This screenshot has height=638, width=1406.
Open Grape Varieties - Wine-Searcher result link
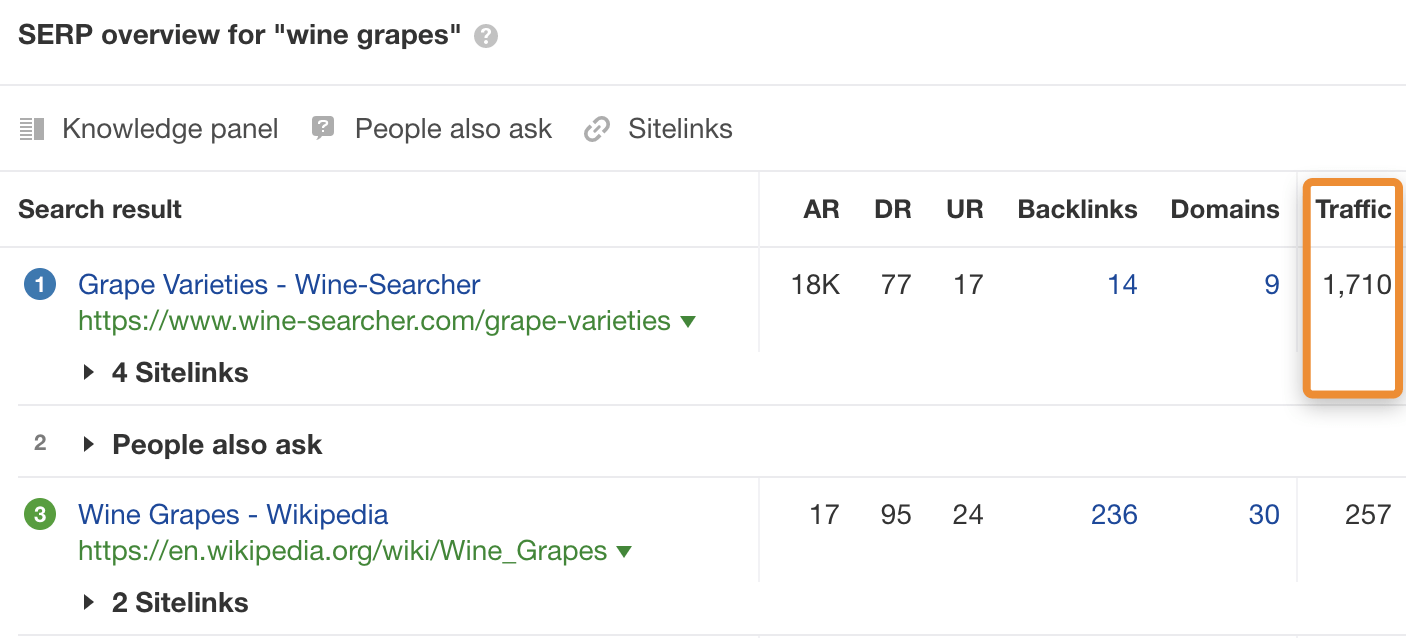(x=279, y=284)
